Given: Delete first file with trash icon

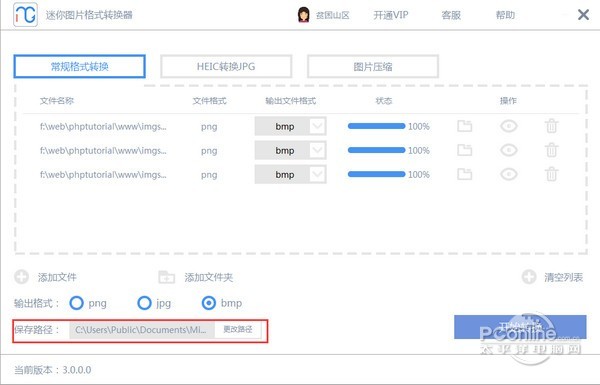Looking at the screenshot, I should (551, 126).
